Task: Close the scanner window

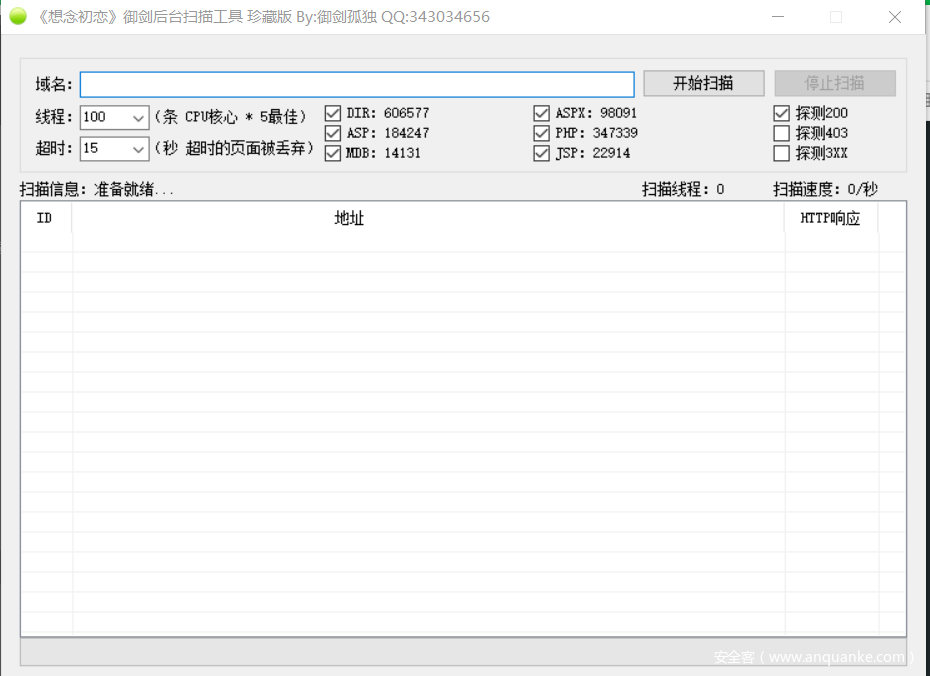Action: click(895, 17)
